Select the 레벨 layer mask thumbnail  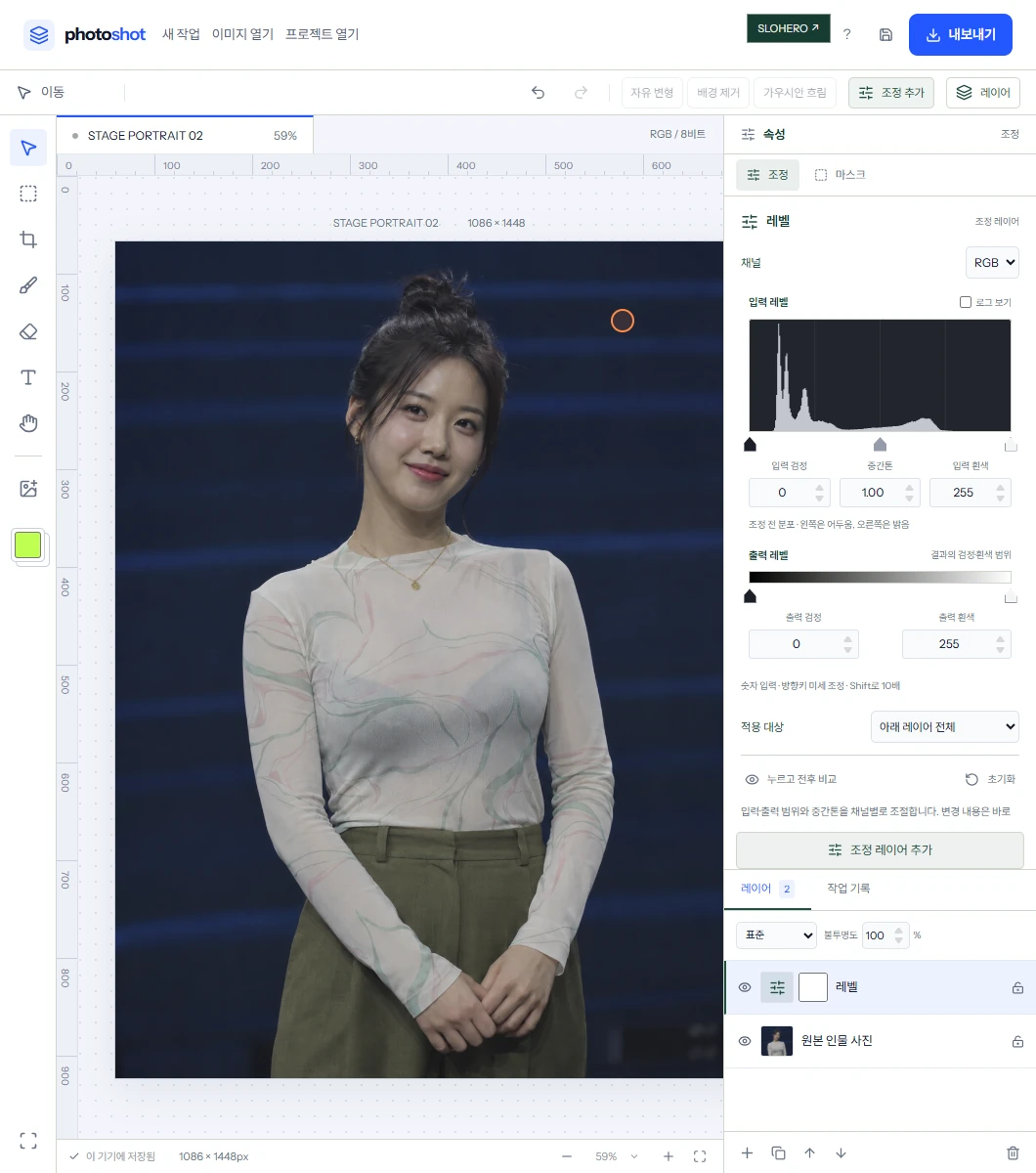click(813, 987)
